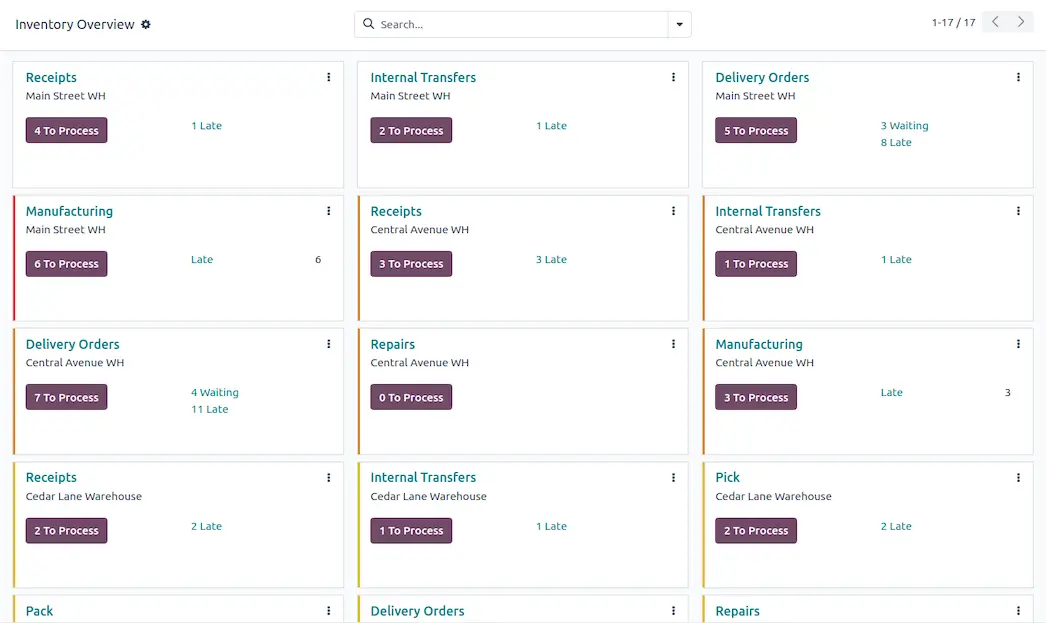This screenshot has width=1046, height=623.
Task: Click the 1-17 / 17 pager counter
Action: [953, 23]
